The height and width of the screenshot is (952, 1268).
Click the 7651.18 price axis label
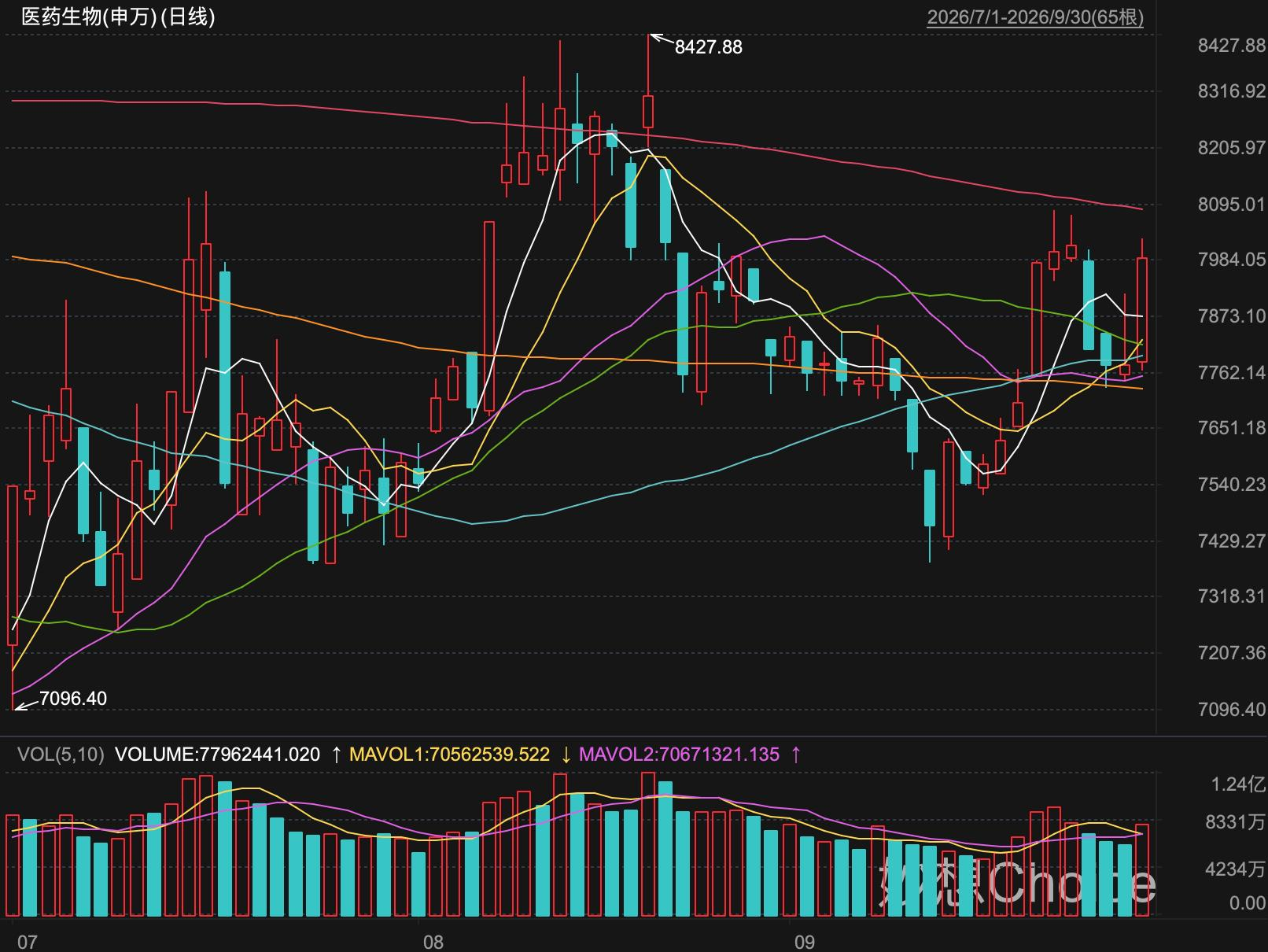coord(1232,428)
